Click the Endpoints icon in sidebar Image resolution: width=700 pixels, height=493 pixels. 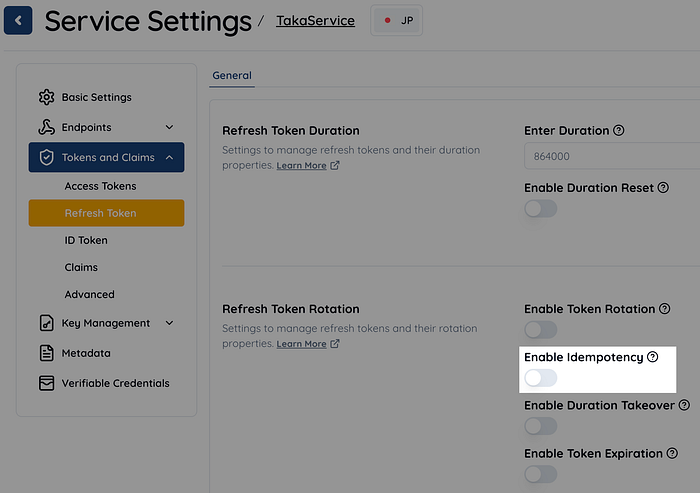46,127
